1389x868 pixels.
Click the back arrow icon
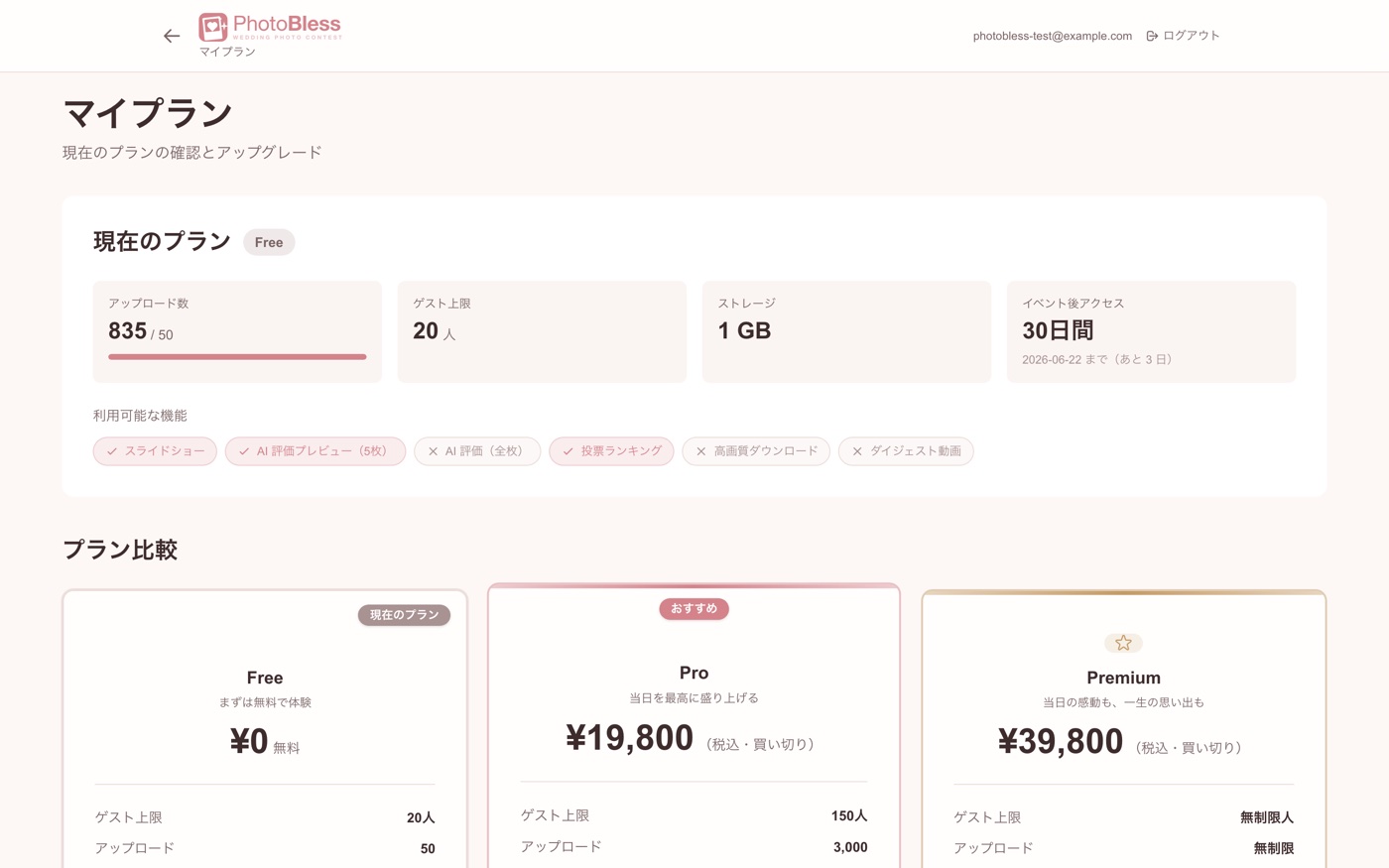(172, 37)
